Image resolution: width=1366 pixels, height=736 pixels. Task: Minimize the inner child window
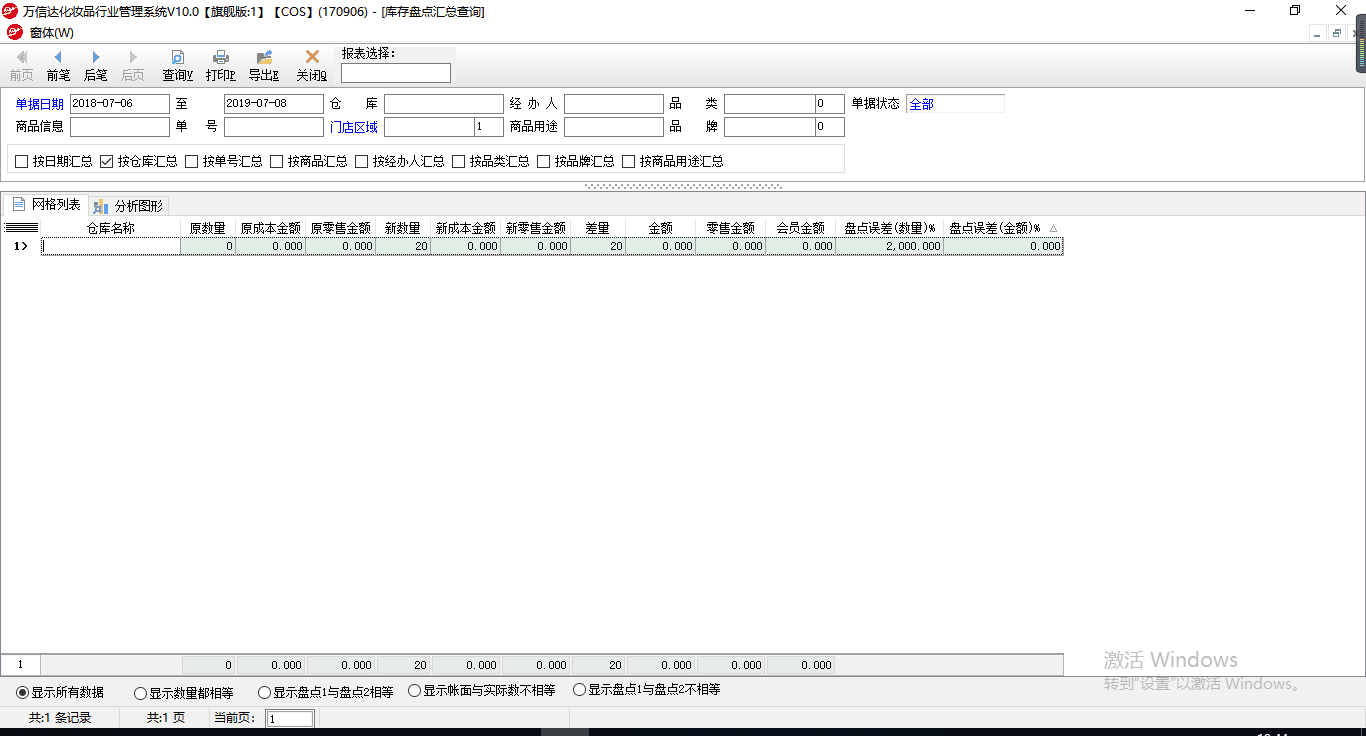pos(1318,32)
